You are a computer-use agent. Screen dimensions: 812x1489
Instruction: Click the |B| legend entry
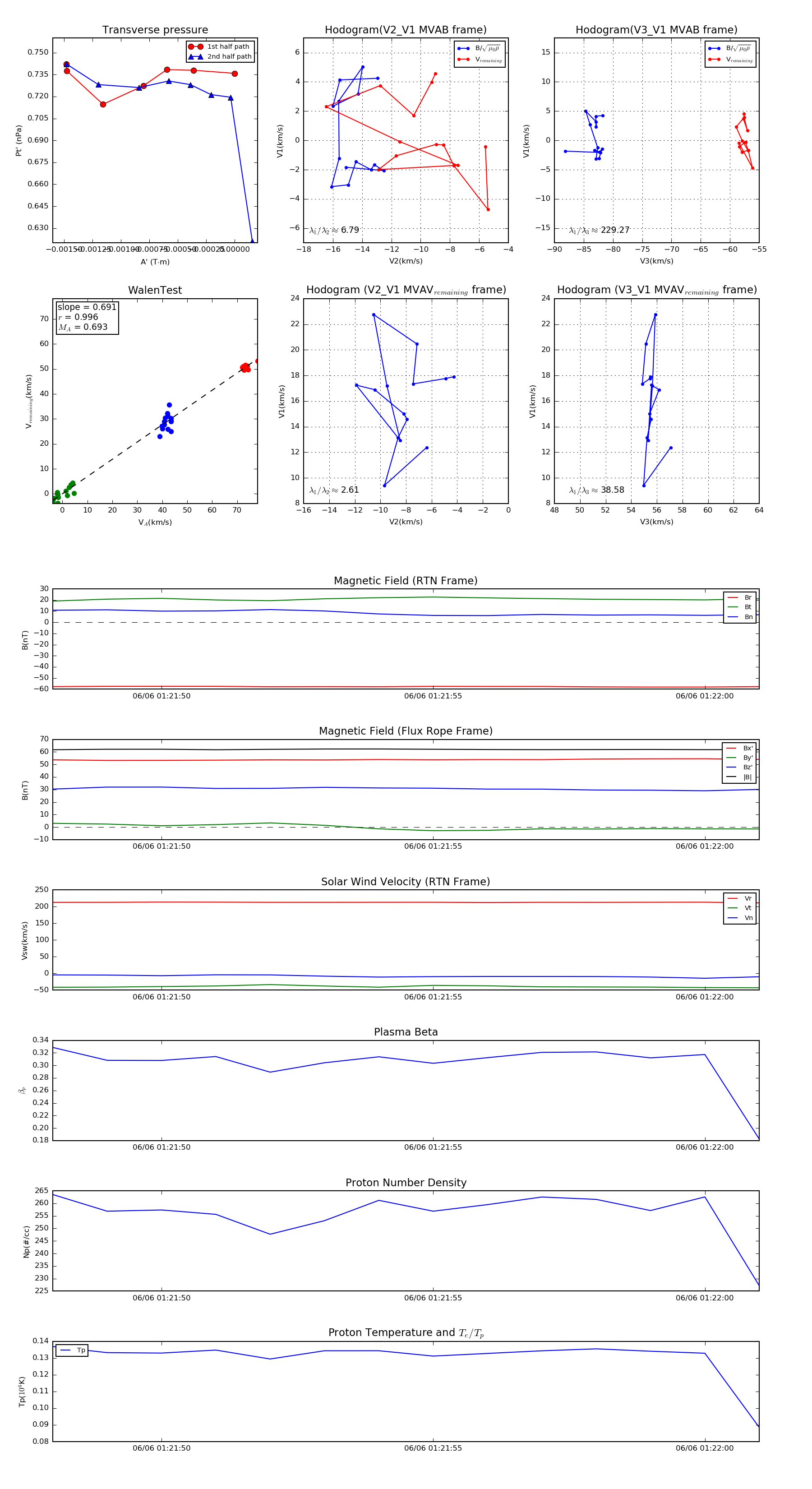[739, 777]
